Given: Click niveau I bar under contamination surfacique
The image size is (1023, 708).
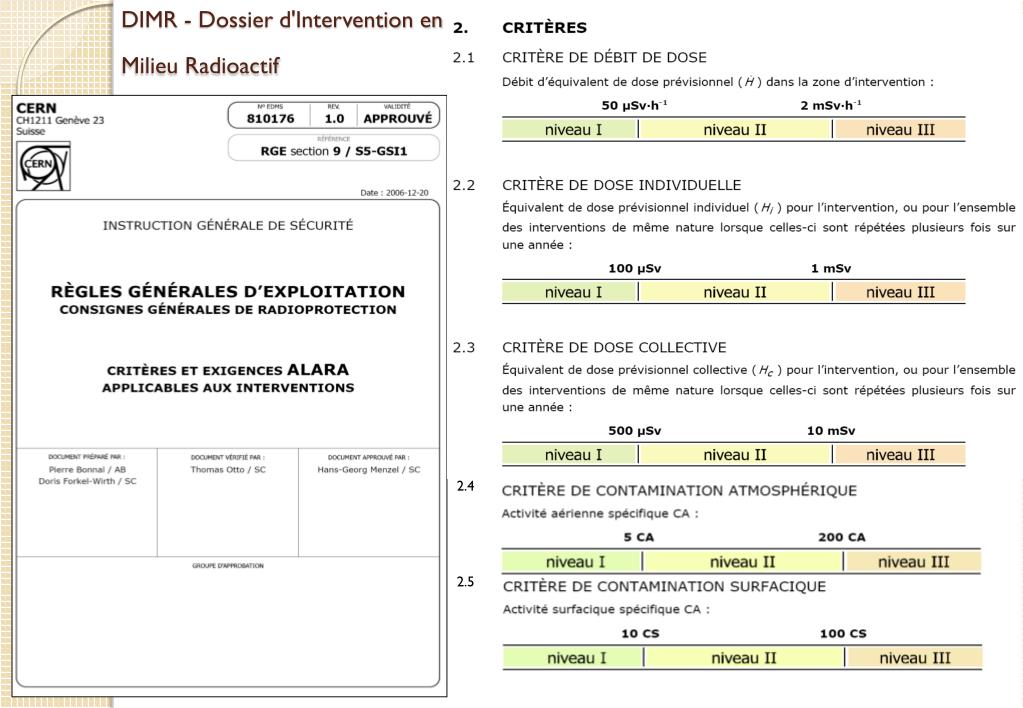Looking at the screenshot, I should tap(573, 658).
